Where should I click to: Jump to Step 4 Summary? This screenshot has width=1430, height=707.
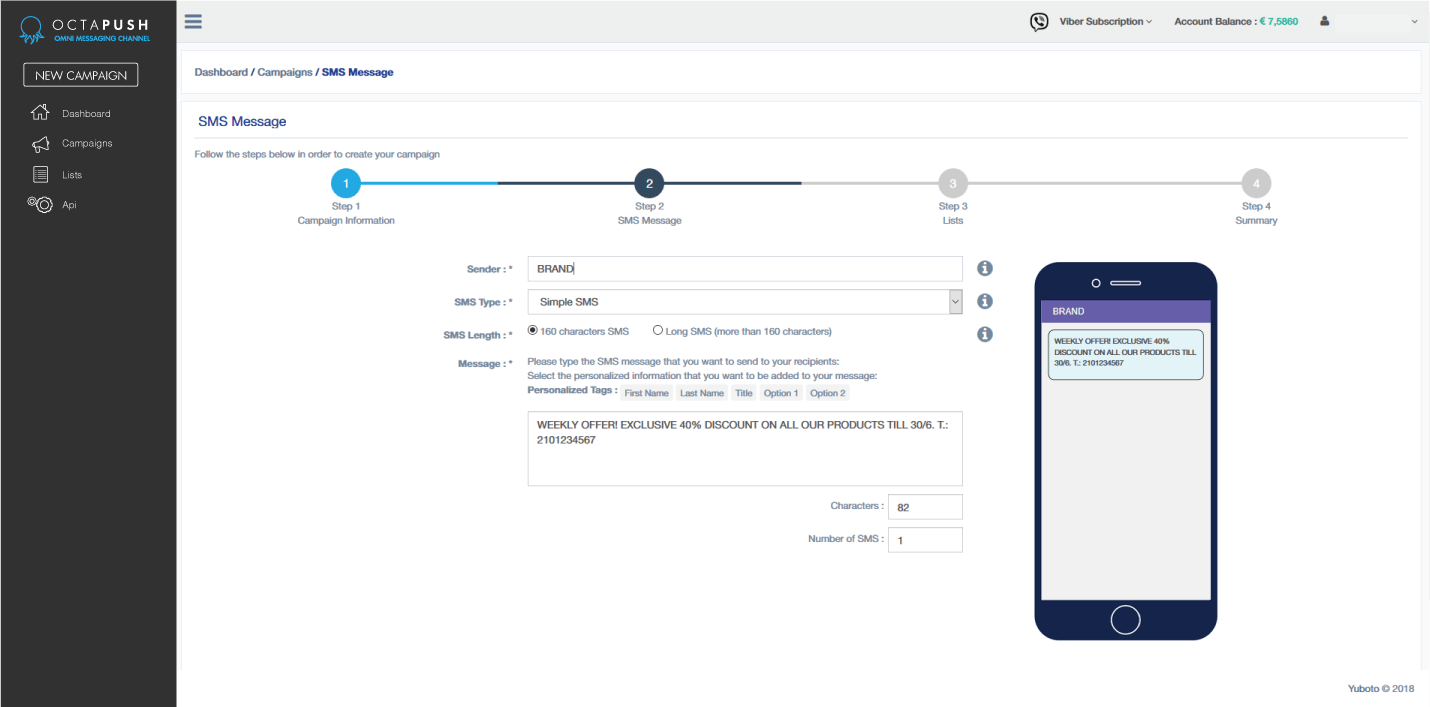tap(1256, 184)
